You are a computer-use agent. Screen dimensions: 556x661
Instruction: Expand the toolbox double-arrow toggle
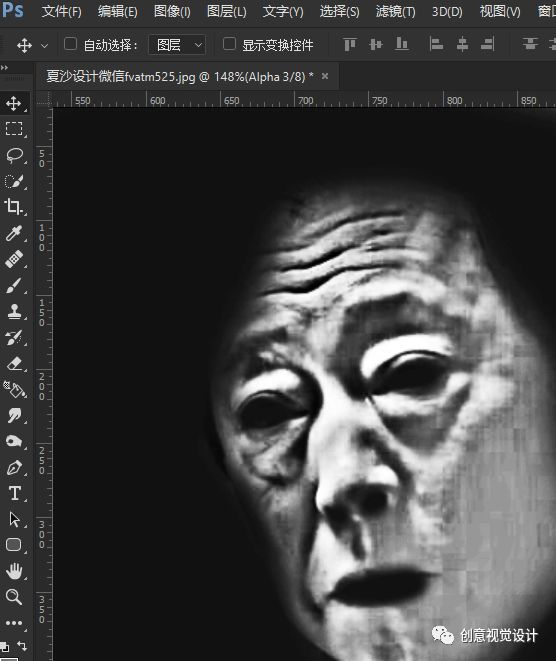(x=4, y=67)
